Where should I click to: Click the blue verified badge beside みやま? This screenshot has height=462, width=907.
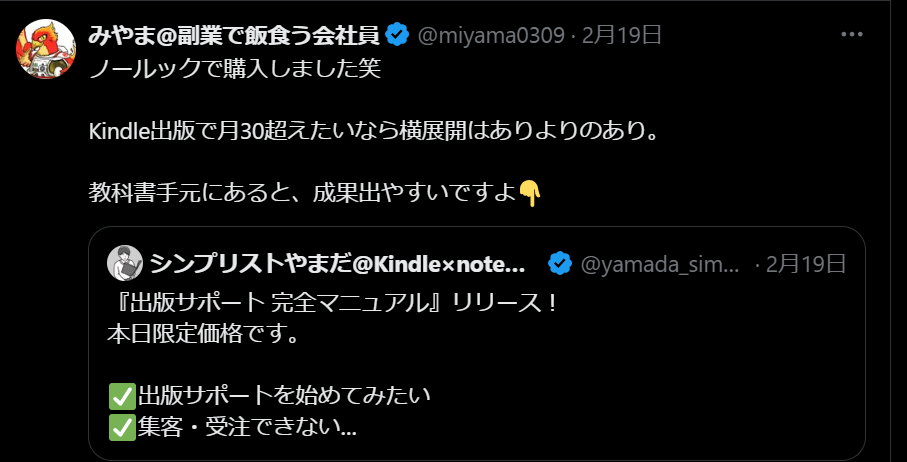point(398,35)
